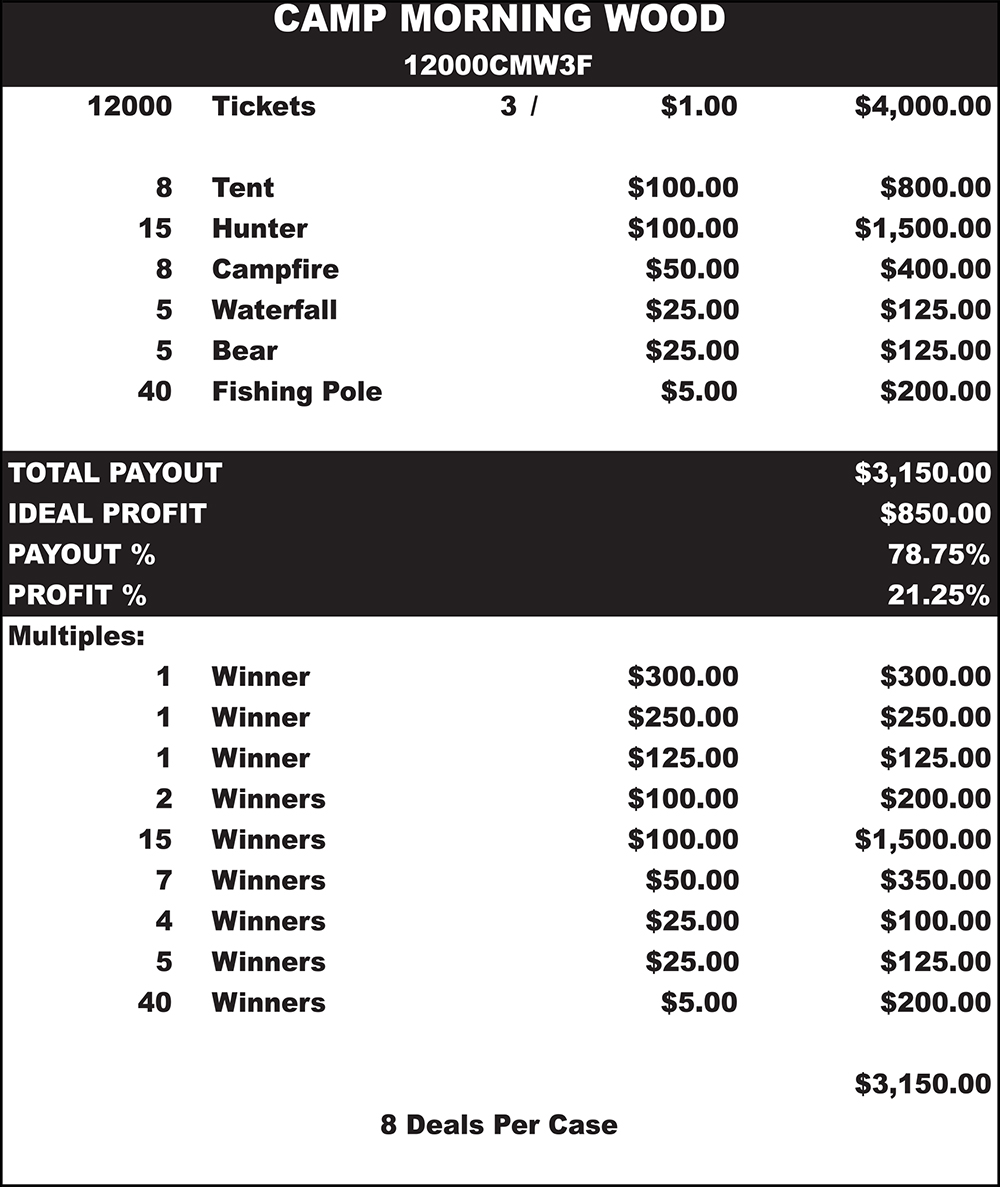Click the $850.00 ideal profit value

[935, 514]
